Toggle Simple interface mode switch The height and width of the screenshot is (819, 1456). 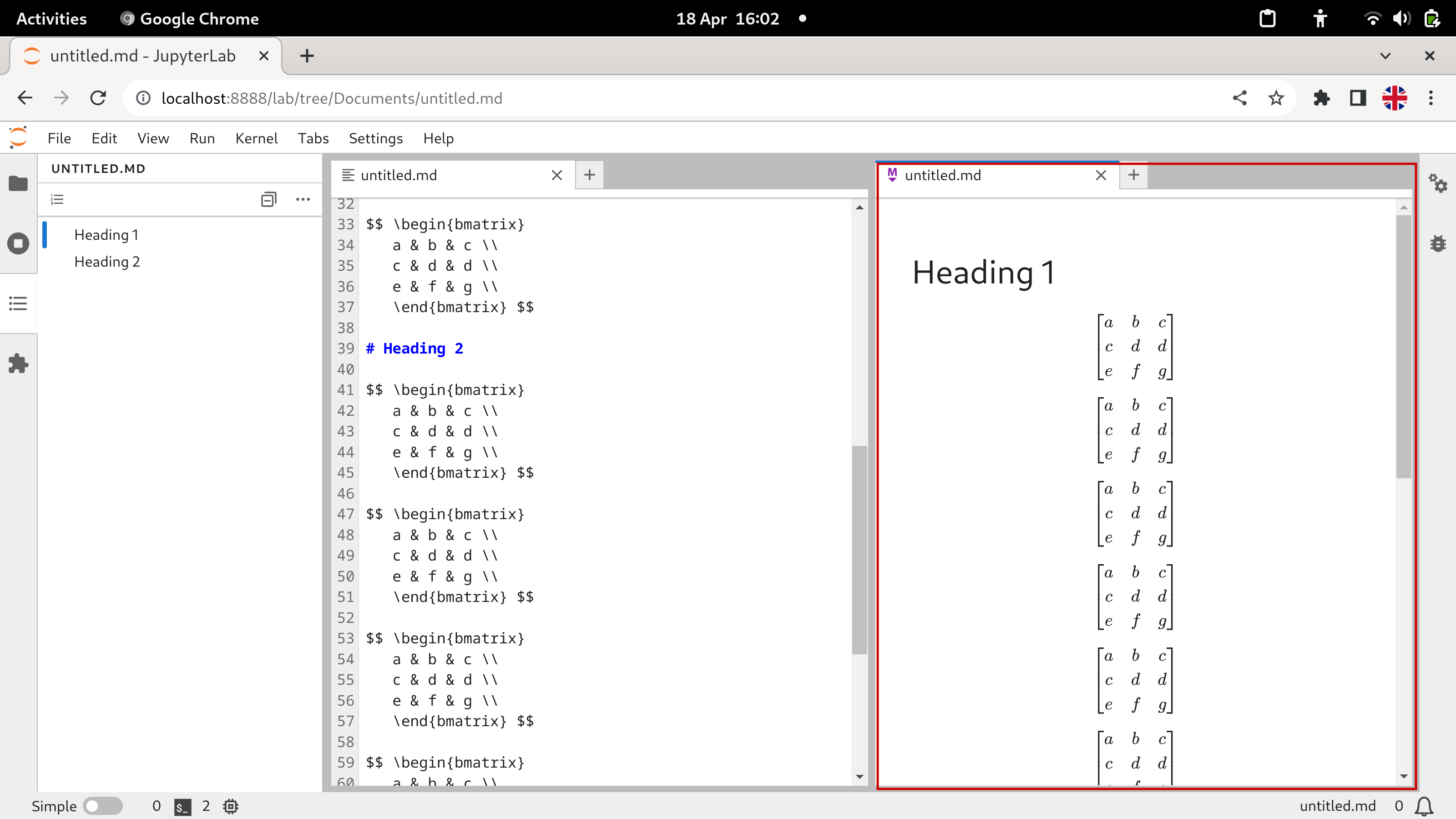(x=103, y=806)
